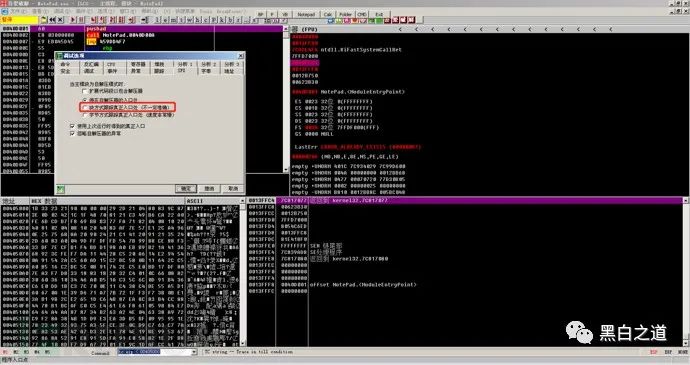Click the disassembly pane scroll-down arrow

point(286,170)
